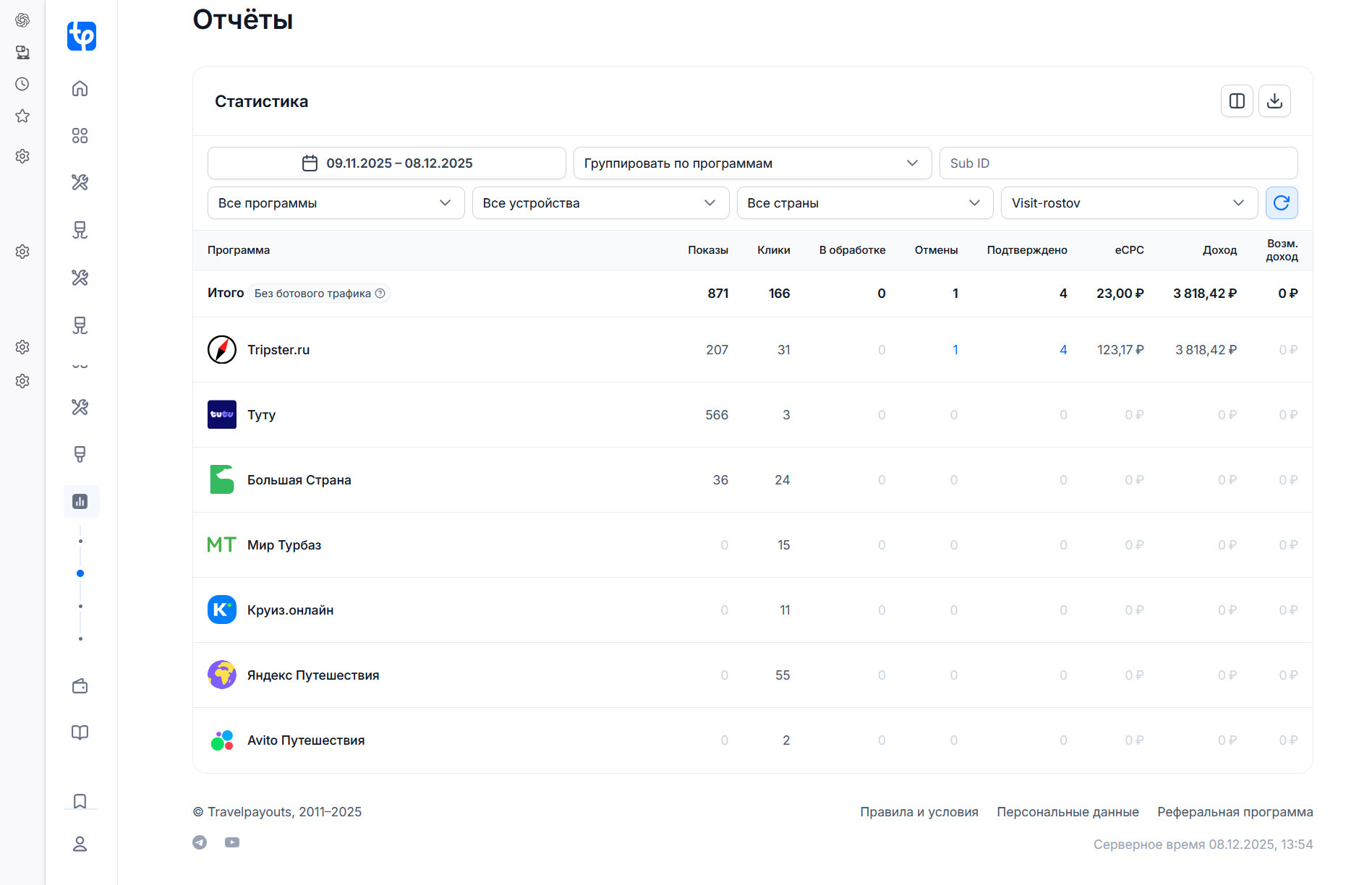Click the Реферальная программа footer link
This screenshot has height=885, width=1372.
pos(1235,812)
